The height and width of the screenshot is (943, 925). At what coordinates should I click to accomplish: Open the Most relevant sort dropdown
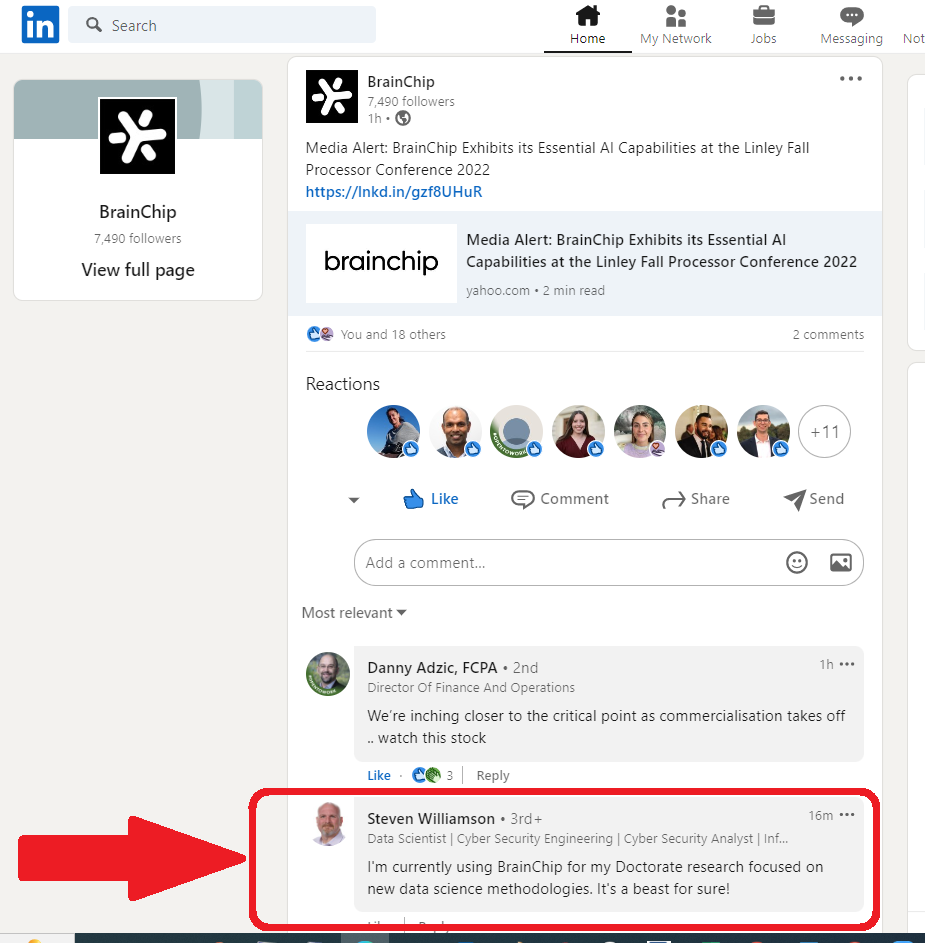pyautogui.click(x=354, y=613)
